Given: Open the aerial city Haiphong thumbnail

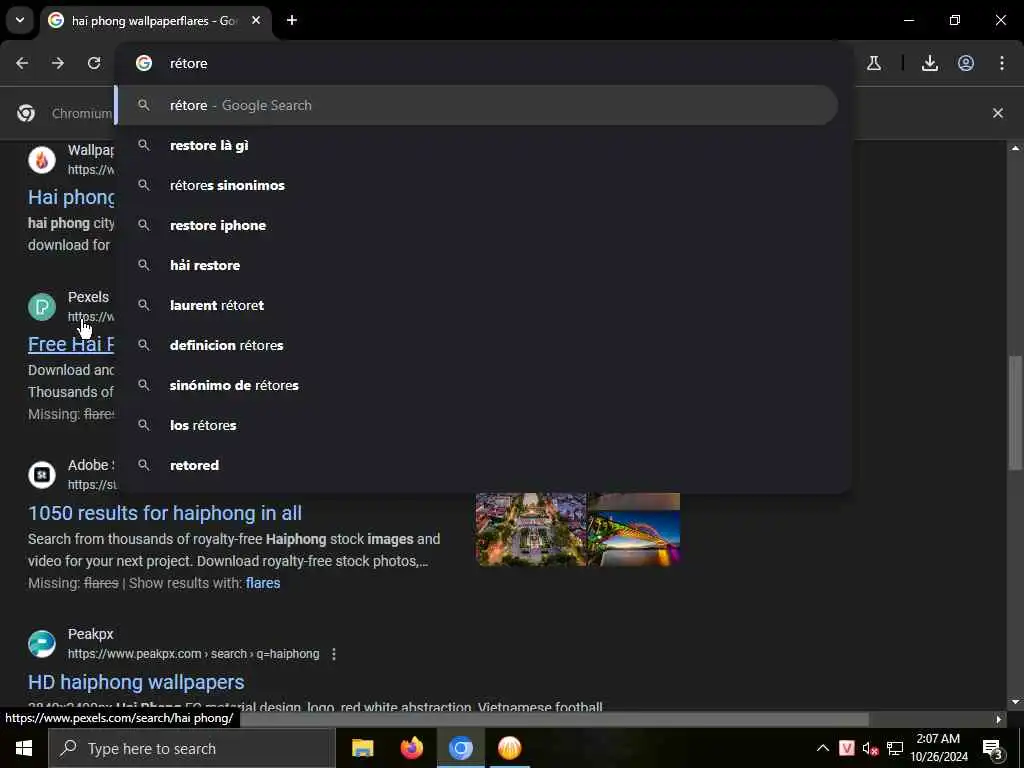Looking at the screenshot, I should [531, 529].
